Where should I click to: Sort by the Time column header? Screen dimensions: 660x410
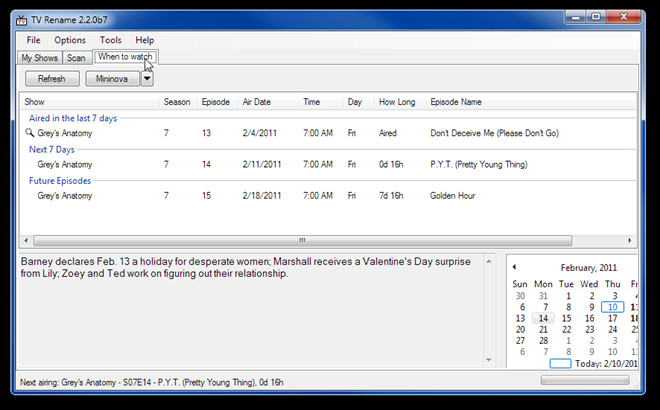coord(321,102)
